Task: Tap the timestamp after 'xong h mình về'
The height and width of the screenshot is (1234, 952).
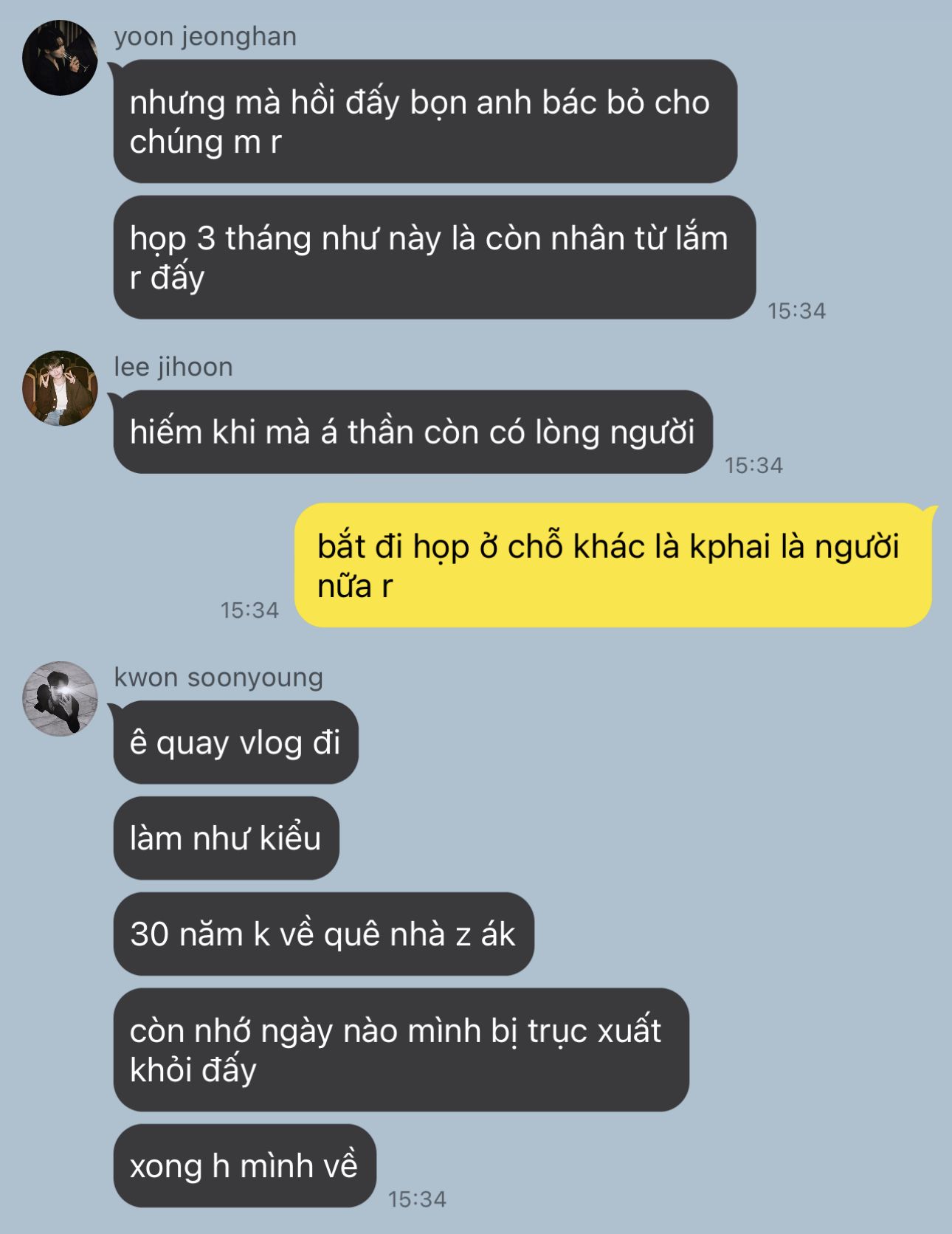Action: [417, 1199]
